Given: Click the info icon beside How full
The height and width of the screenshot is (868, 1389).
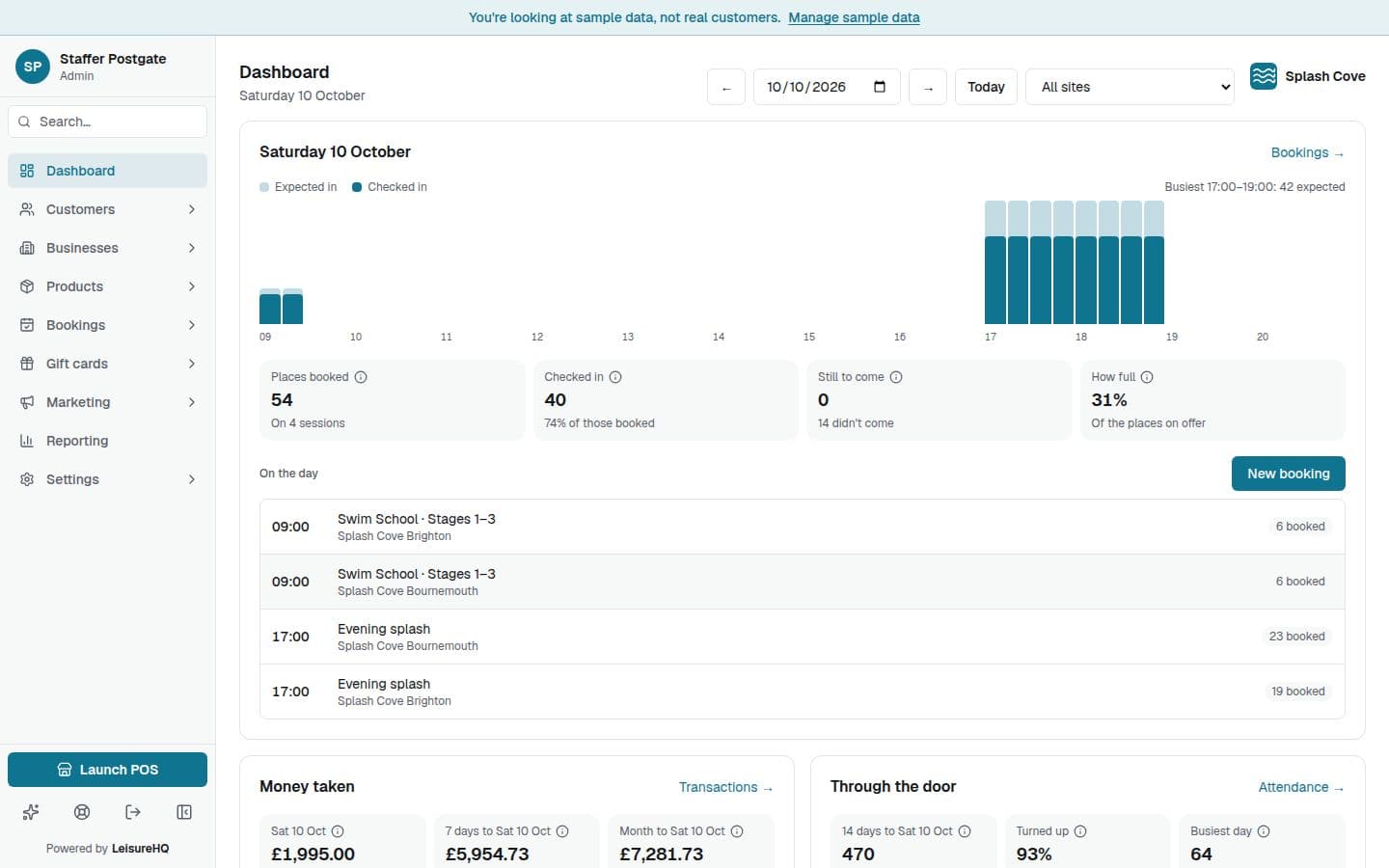Looking at the screenshot, I should pyautogui.click(x=1147, y=377).
